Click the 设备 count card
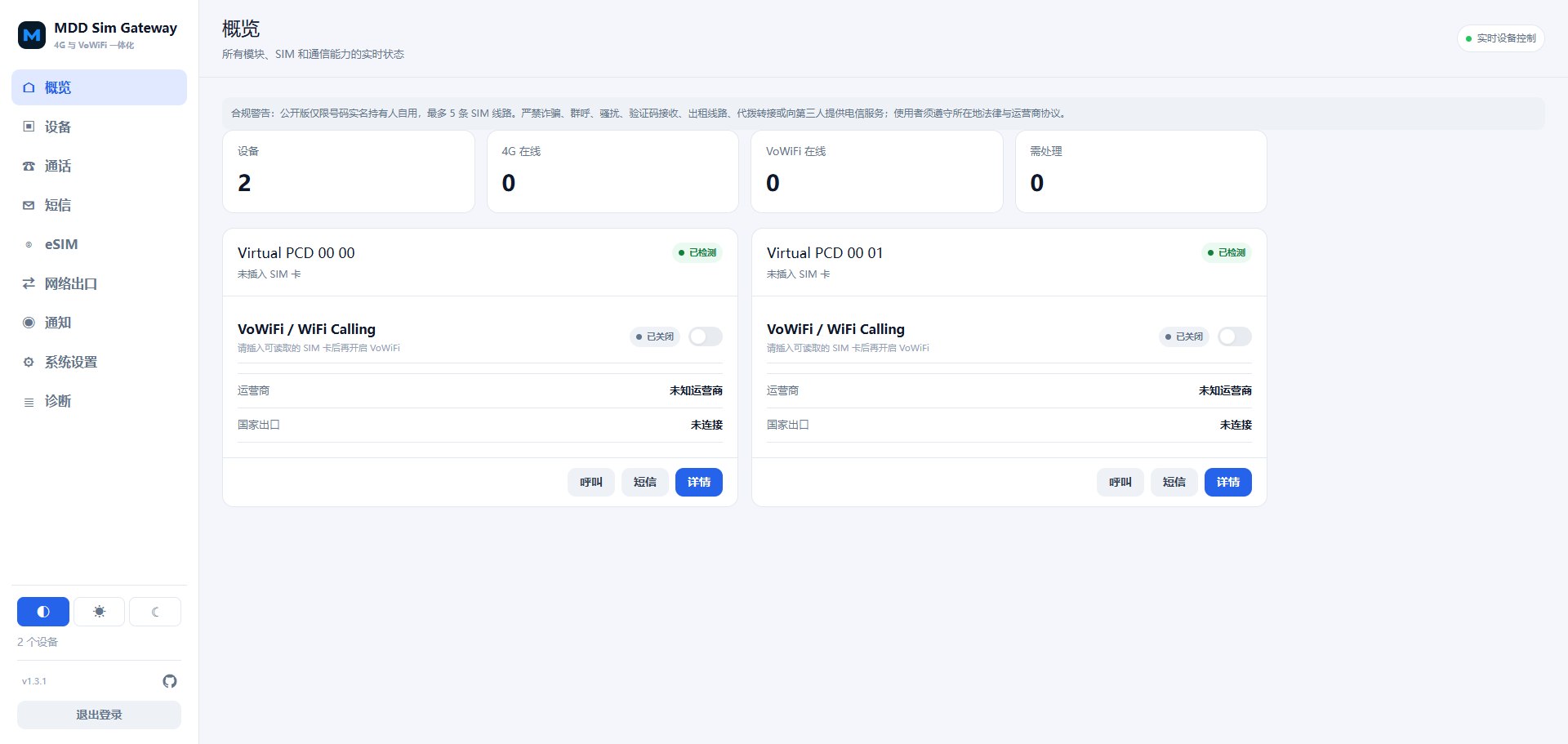 (349, 172)
